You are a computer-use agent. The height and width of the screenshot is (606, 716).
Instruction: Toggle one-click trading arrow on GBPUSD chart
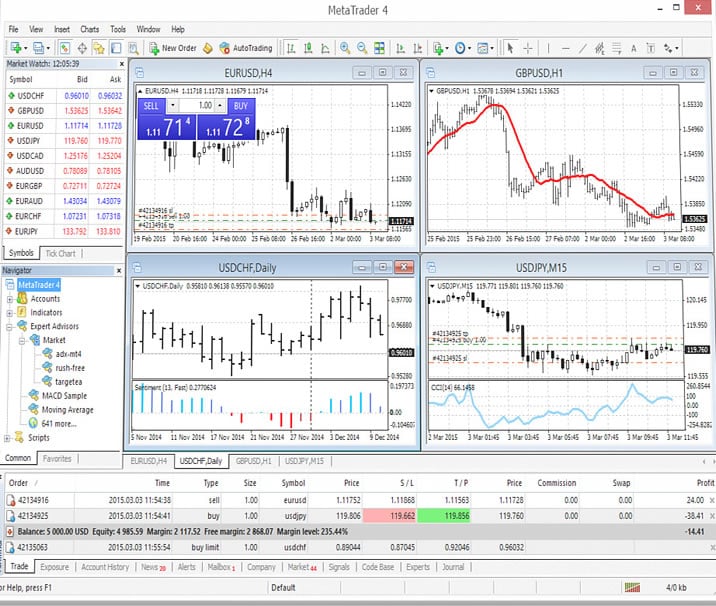click(x=431, y=91)
